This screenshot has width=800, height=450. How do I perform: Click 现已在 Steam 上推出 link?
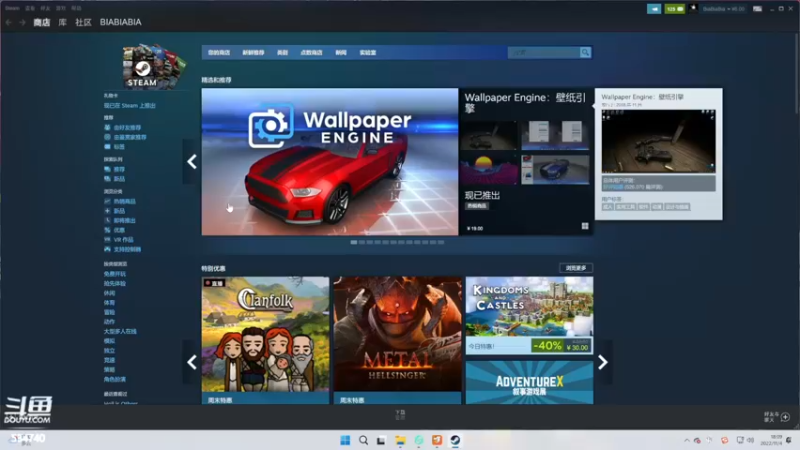pyautogui.click(x=130, y=106)
